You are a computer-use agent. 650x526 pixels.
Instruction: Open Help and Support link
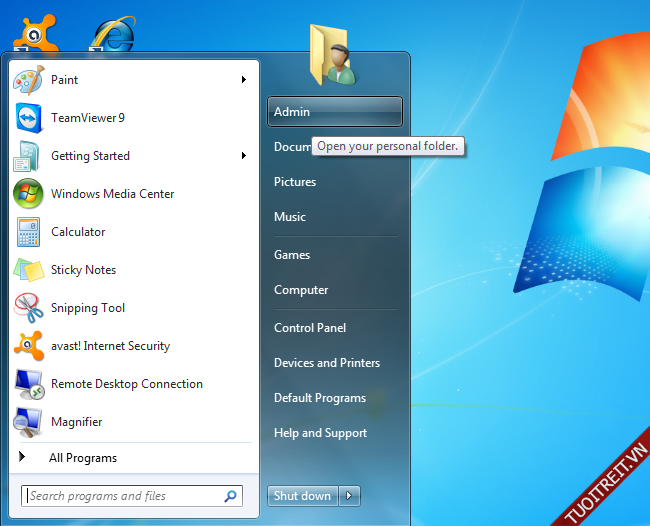click(x=320, y=433)
